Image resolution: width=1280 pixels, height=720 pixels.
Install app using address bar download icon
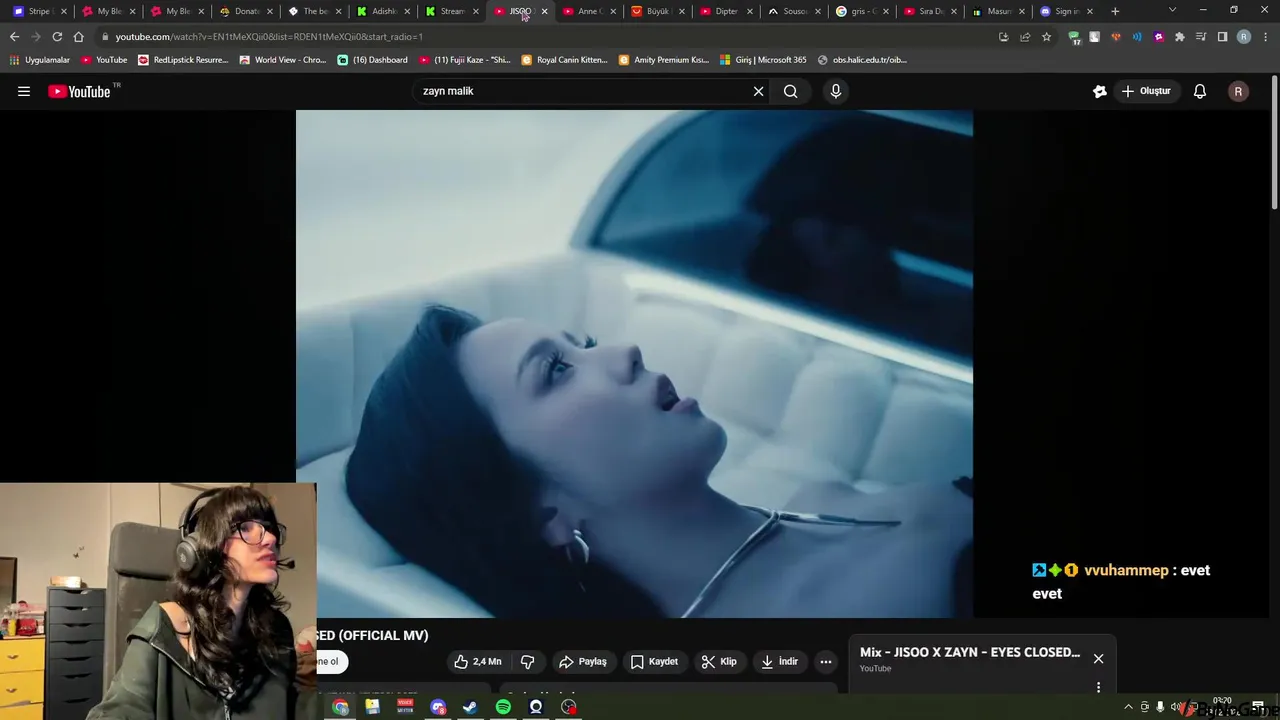coord(1004,37)
